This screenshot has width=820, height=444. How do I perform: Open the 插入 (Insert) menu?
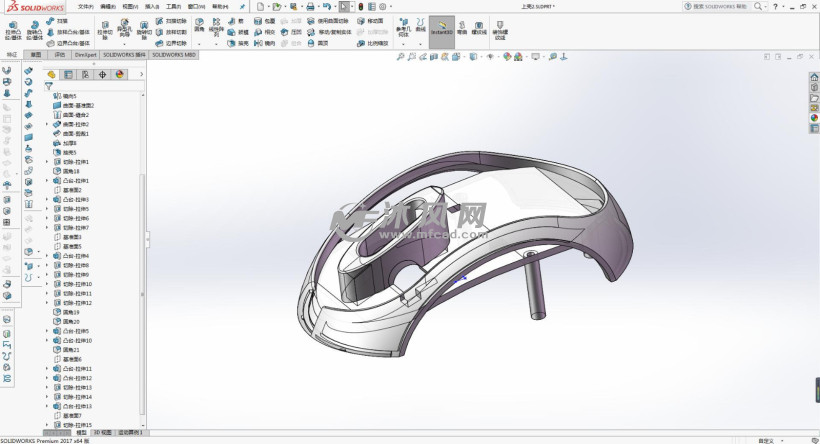click(152, 7)
